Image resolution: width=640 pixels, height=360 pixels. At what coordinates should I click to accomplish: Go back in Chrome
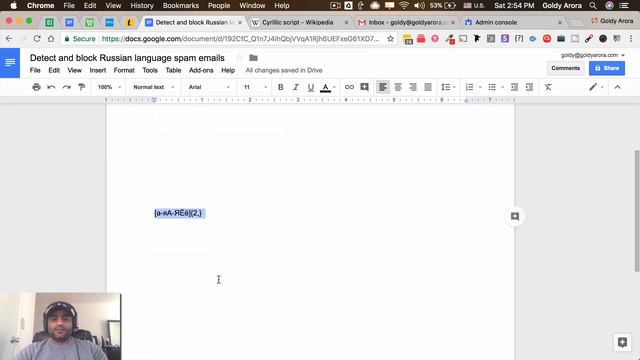[x=9, y=39]
